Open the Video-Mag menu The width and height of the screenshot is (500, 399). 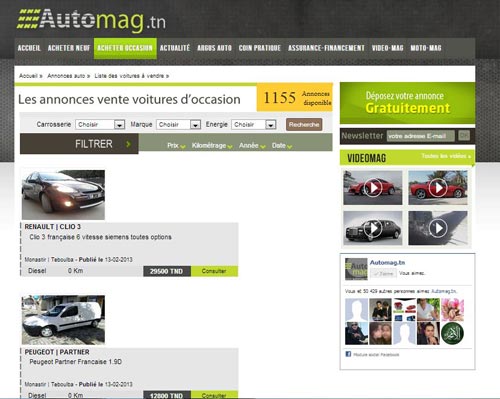(387, 48)
